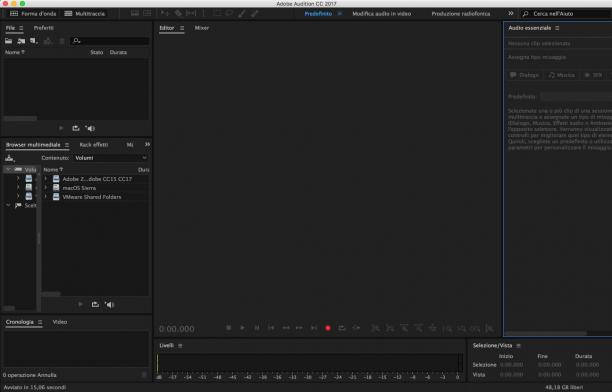Screen dimensions: 612x392
Task: Open the Contenuto Volumi dropdown
Action: tap(111, 158)
